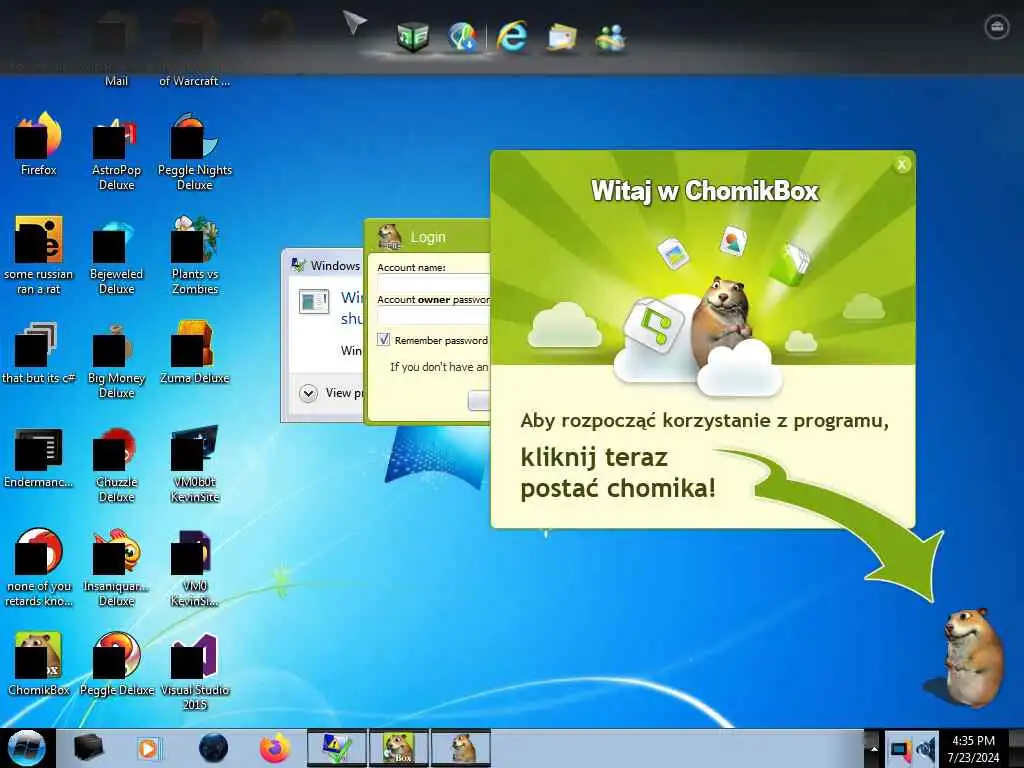This screenshot has height=768, width=1024.
Task: Open VM0 KevinSi... desktop icon
Action: tap(195, 567)
